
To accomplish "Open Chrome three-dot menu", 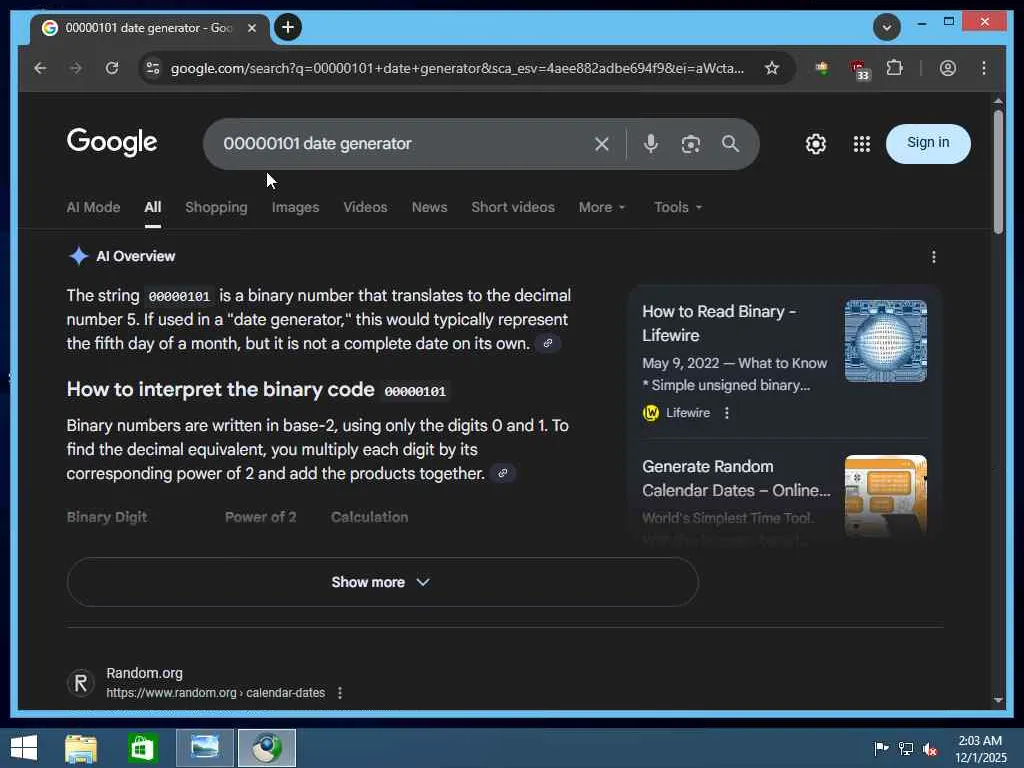I will click(984, 68).
